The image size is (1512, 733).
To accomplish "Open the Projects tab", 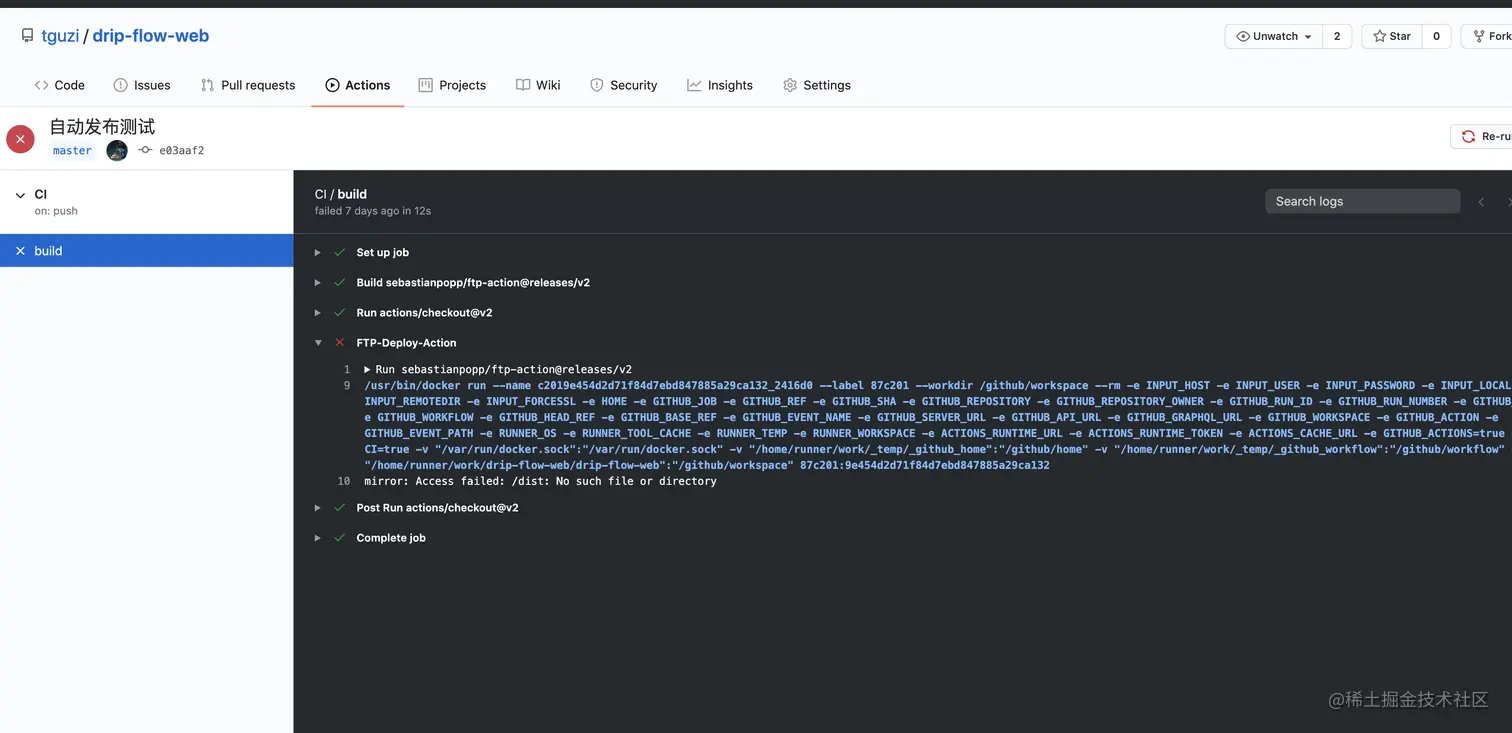I will click(452, 85).
